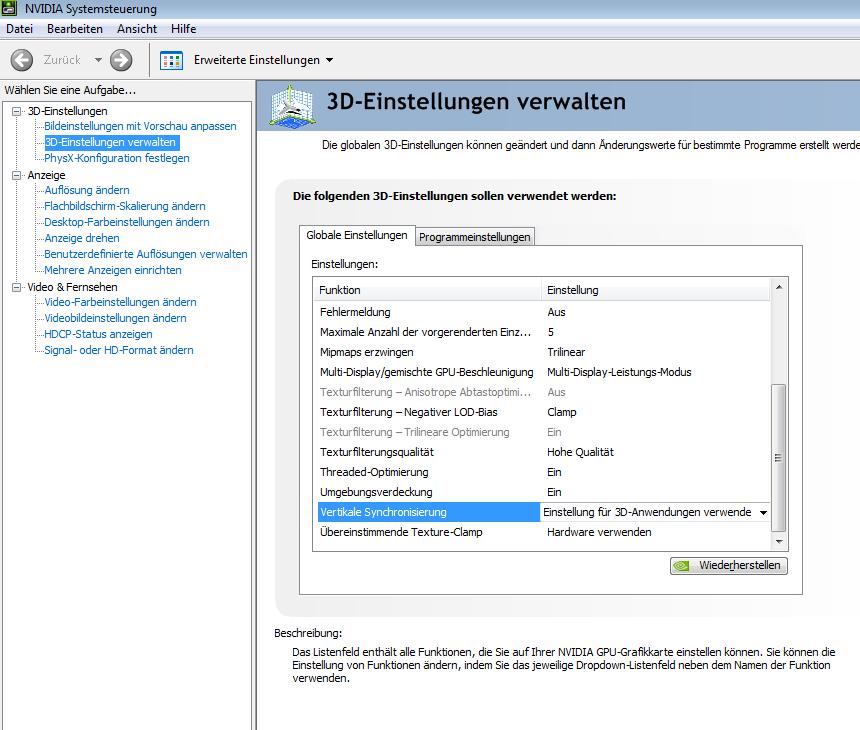860x730 pixels.
Task: Open Desktop-Farbeinstellungen ändern
Action: 127,222
